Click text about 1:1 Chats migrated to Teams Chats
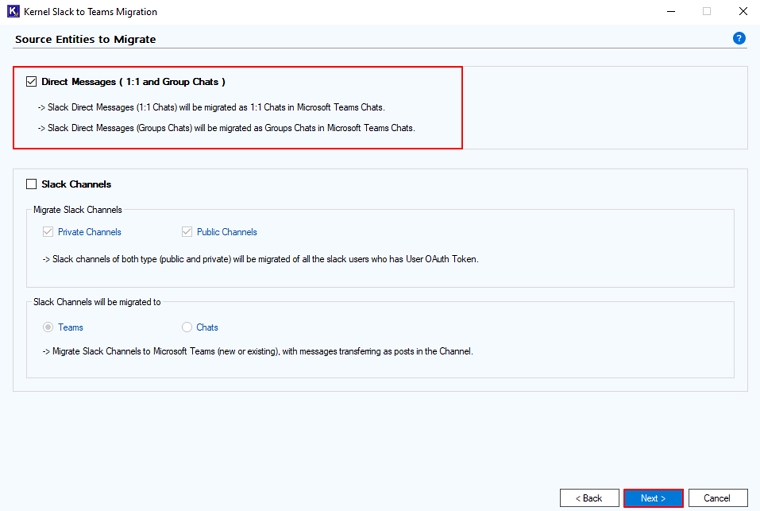 pos(211,107)
